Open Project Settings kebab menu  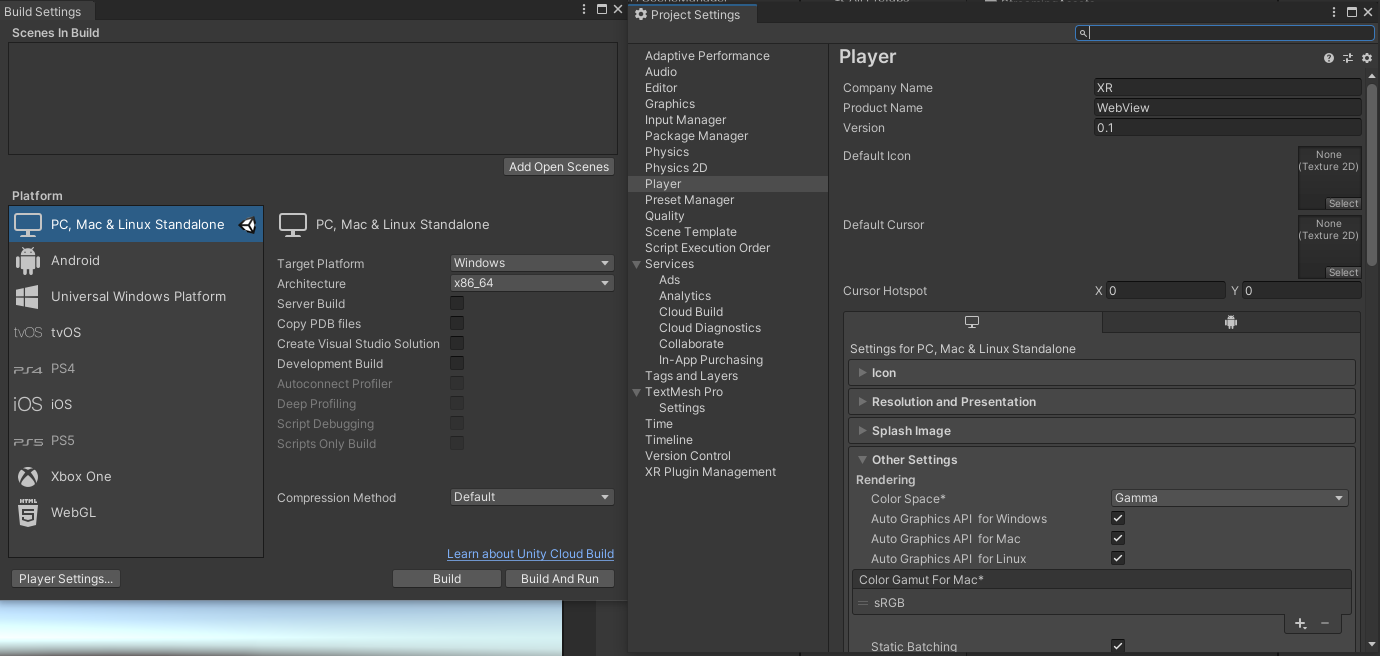(x=1334, y=12)
